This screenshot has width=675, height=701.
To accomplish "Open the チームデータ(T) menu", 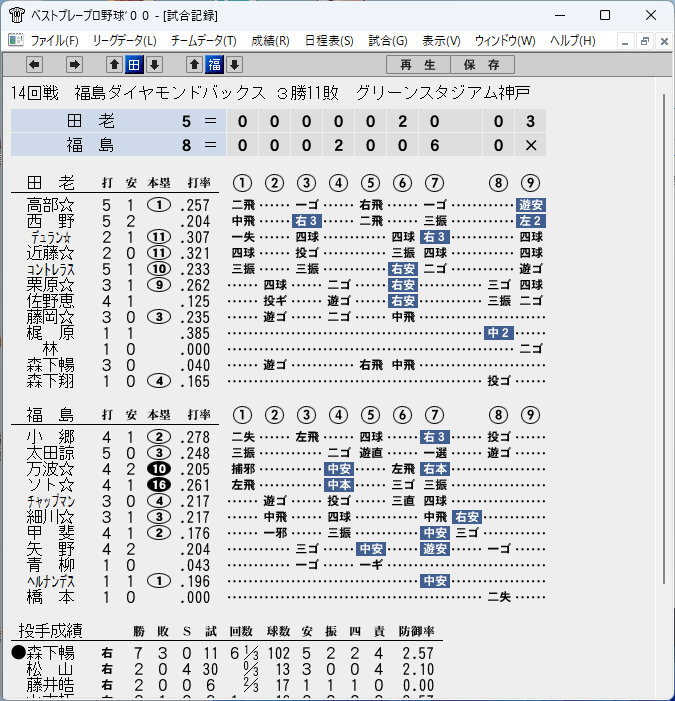I will (203, 41).
